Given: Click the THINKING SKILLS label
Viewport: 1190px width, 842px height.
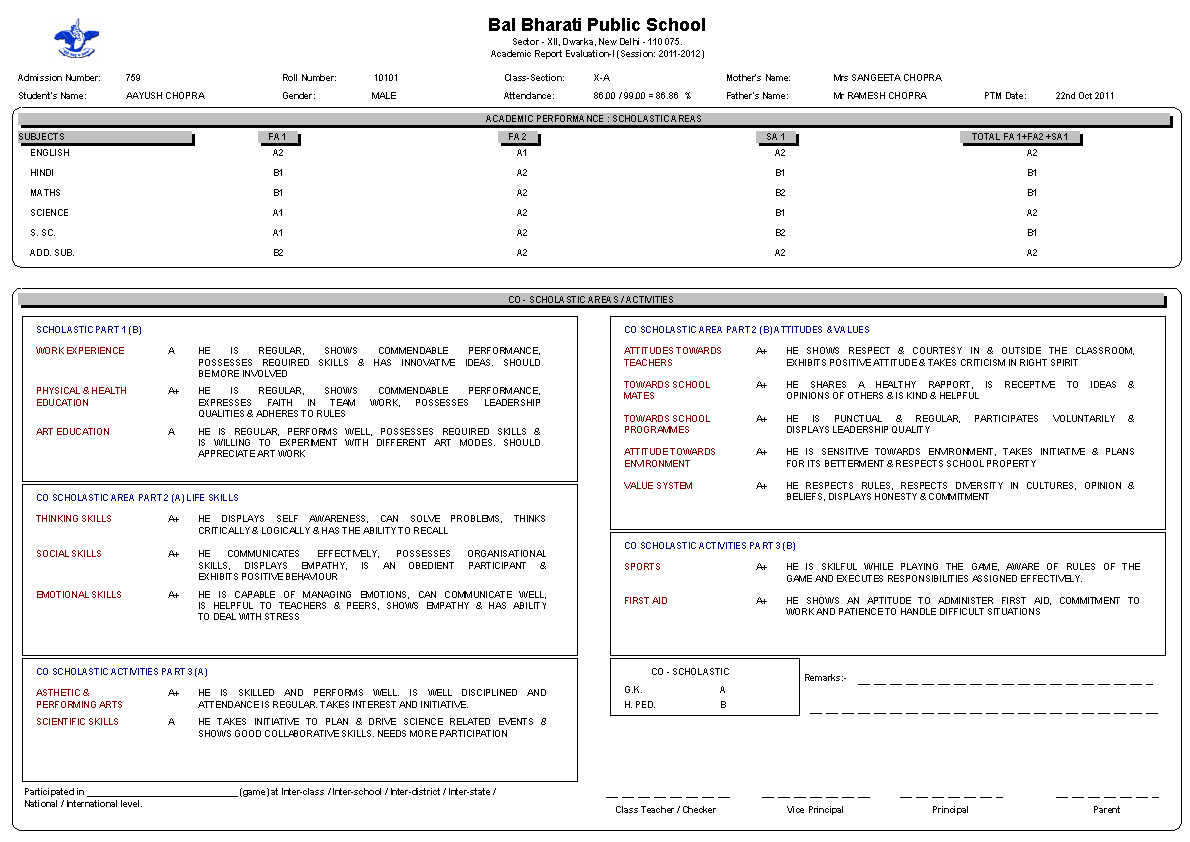Looking at the screenshot, I should pyautogui.click(x=74, y=519).
